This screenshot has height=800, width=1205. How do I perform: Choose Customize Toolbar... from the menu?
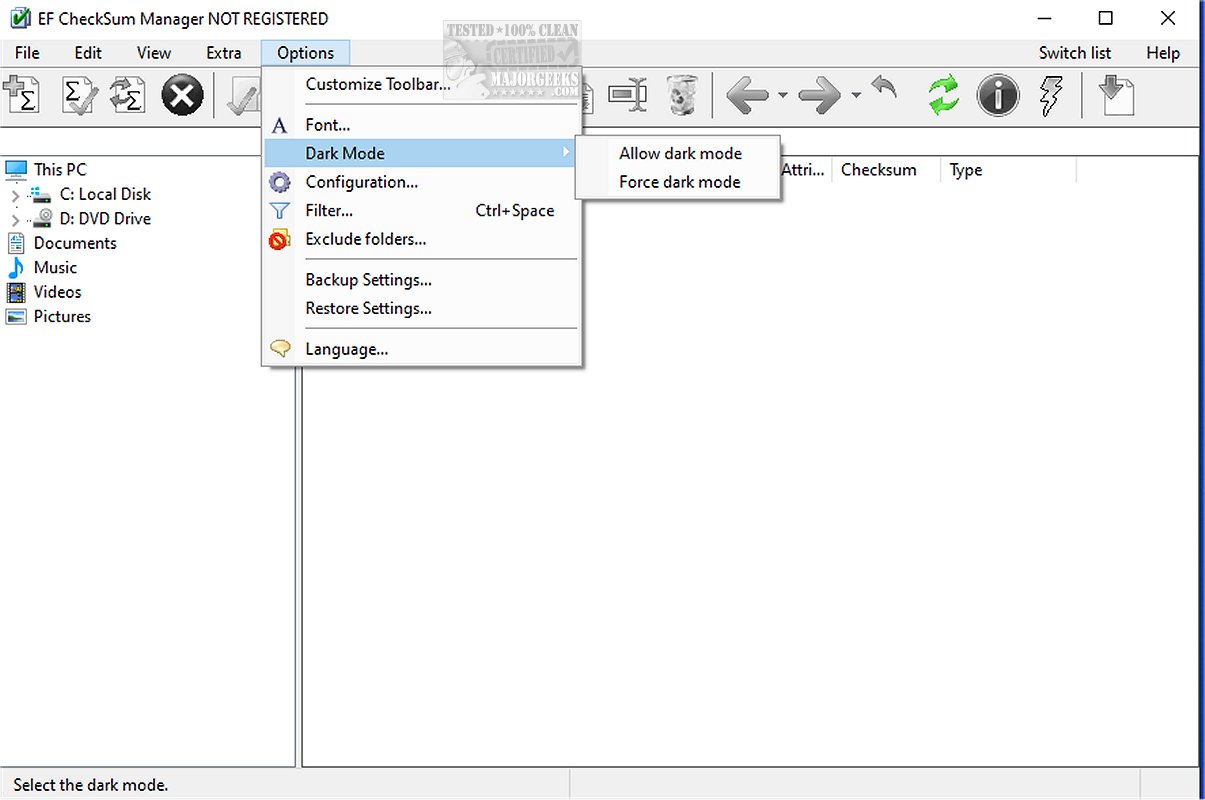click(x=422, y=84)
